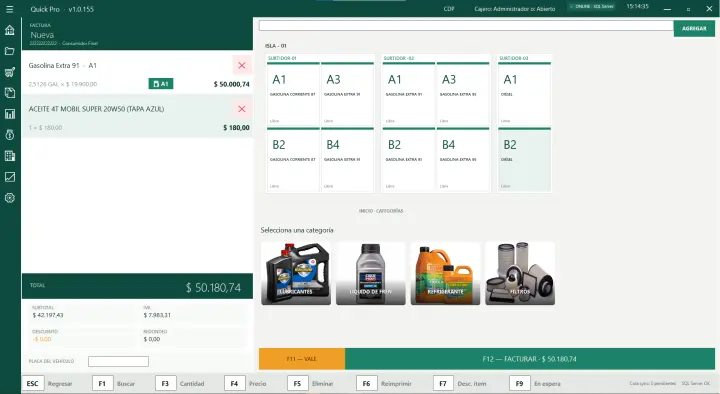Select hose A1 of Surtidor 01

293,95
